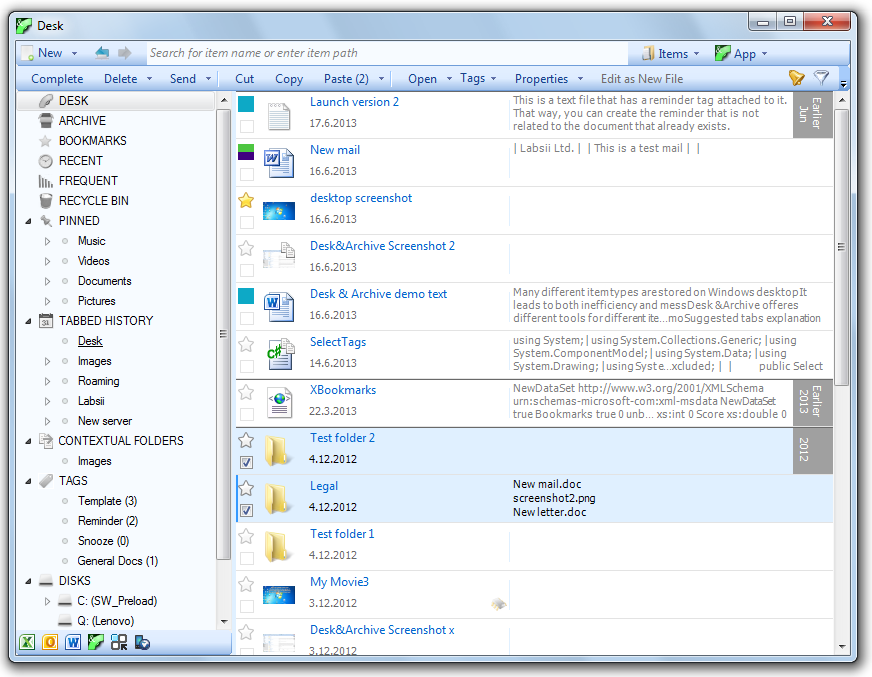
Task: Click the ARCHIVE icon in the sidebar
Action: click(x=44, y=120)
